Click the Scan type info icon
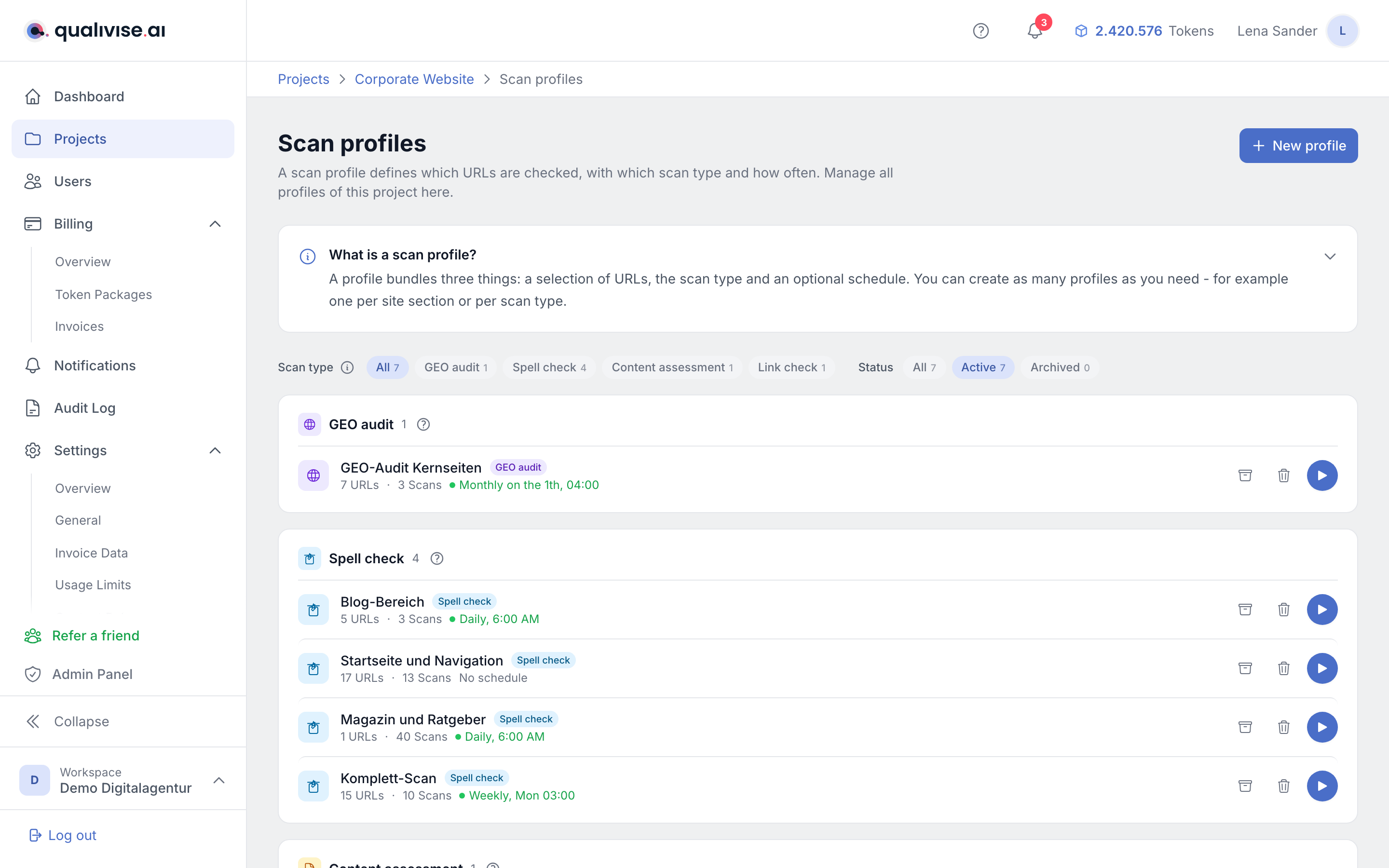Image resolution: width=1389 pixels, height=868 pixels. point(347,367)
